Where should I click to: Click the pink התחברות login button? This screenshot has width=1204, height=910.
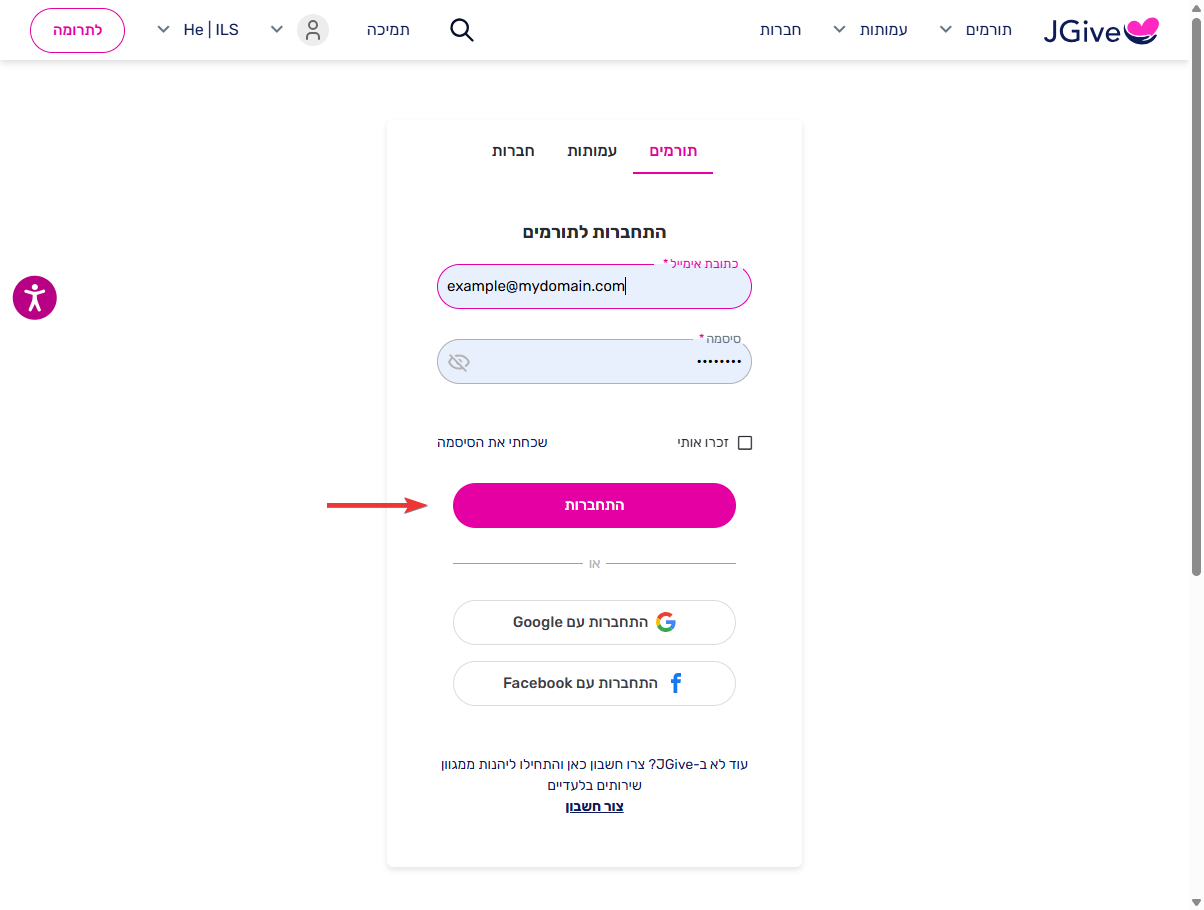point(594,505)
